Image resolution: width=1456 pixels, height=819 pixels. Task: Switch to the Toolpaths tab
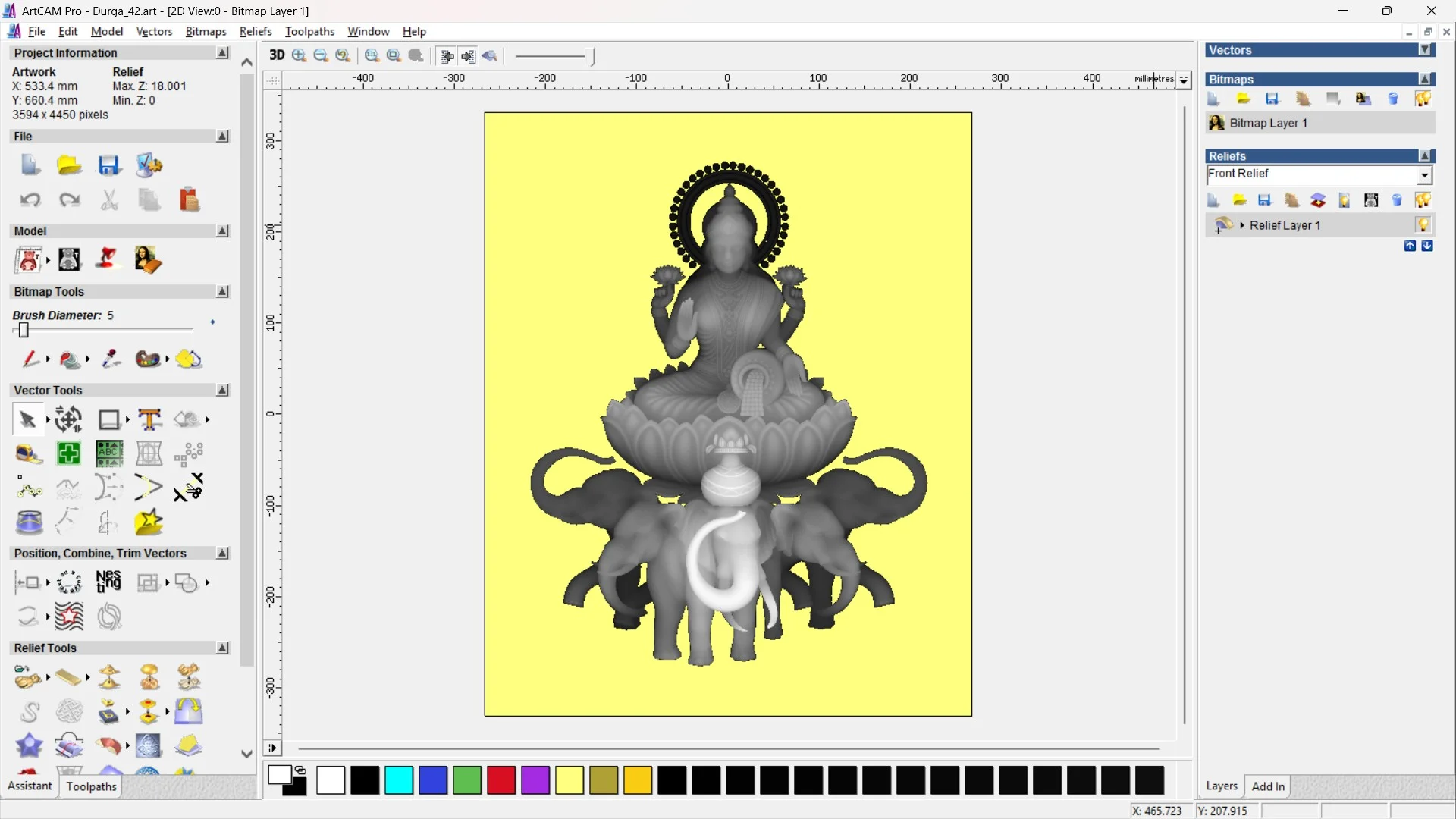[91, 786]
